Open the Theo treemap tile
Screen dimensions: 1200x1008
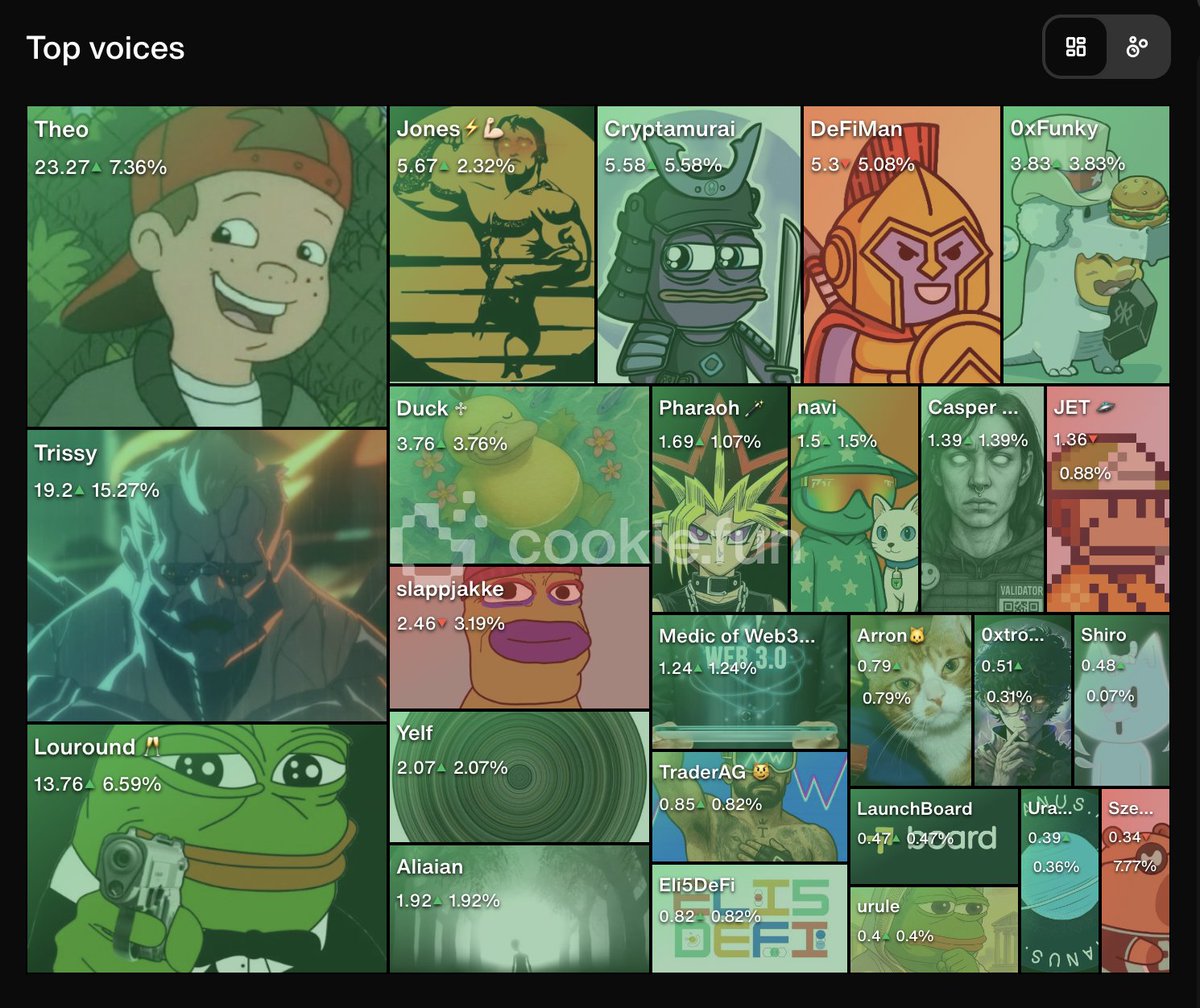pos(207,267)
